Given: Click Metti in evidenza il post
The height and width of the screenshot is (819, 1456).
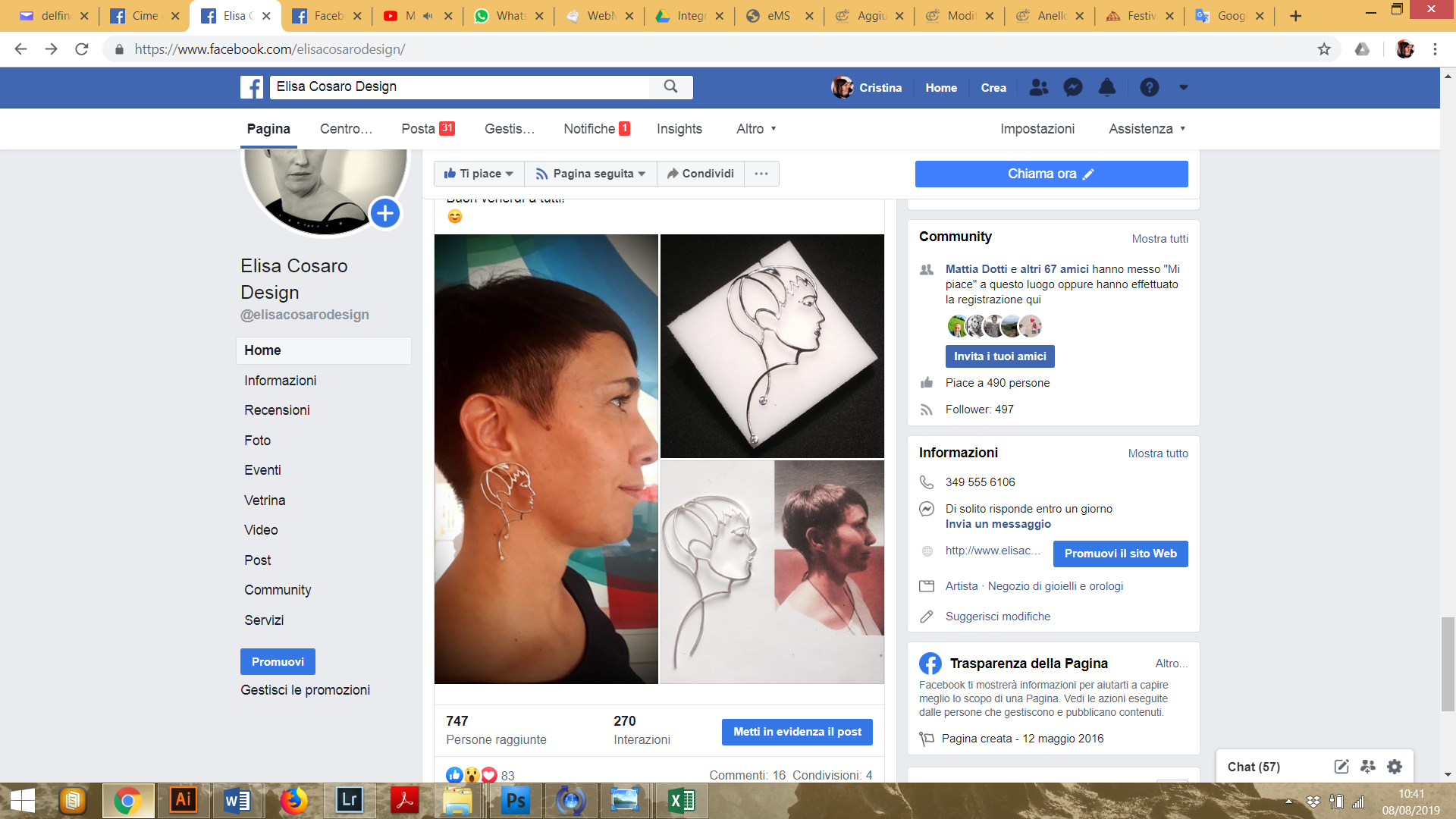Looking at the screenshot, I should [x=797, y=732].
